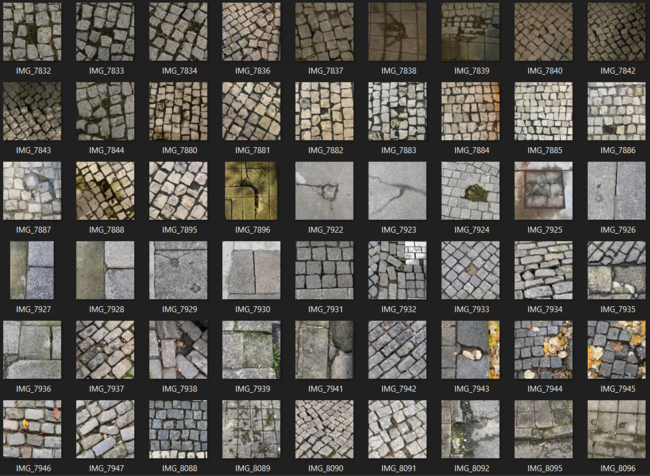Screen dimensions: 650x476
Task: Select the IMG_7933 thumbnail
Action: pos(470,270)
